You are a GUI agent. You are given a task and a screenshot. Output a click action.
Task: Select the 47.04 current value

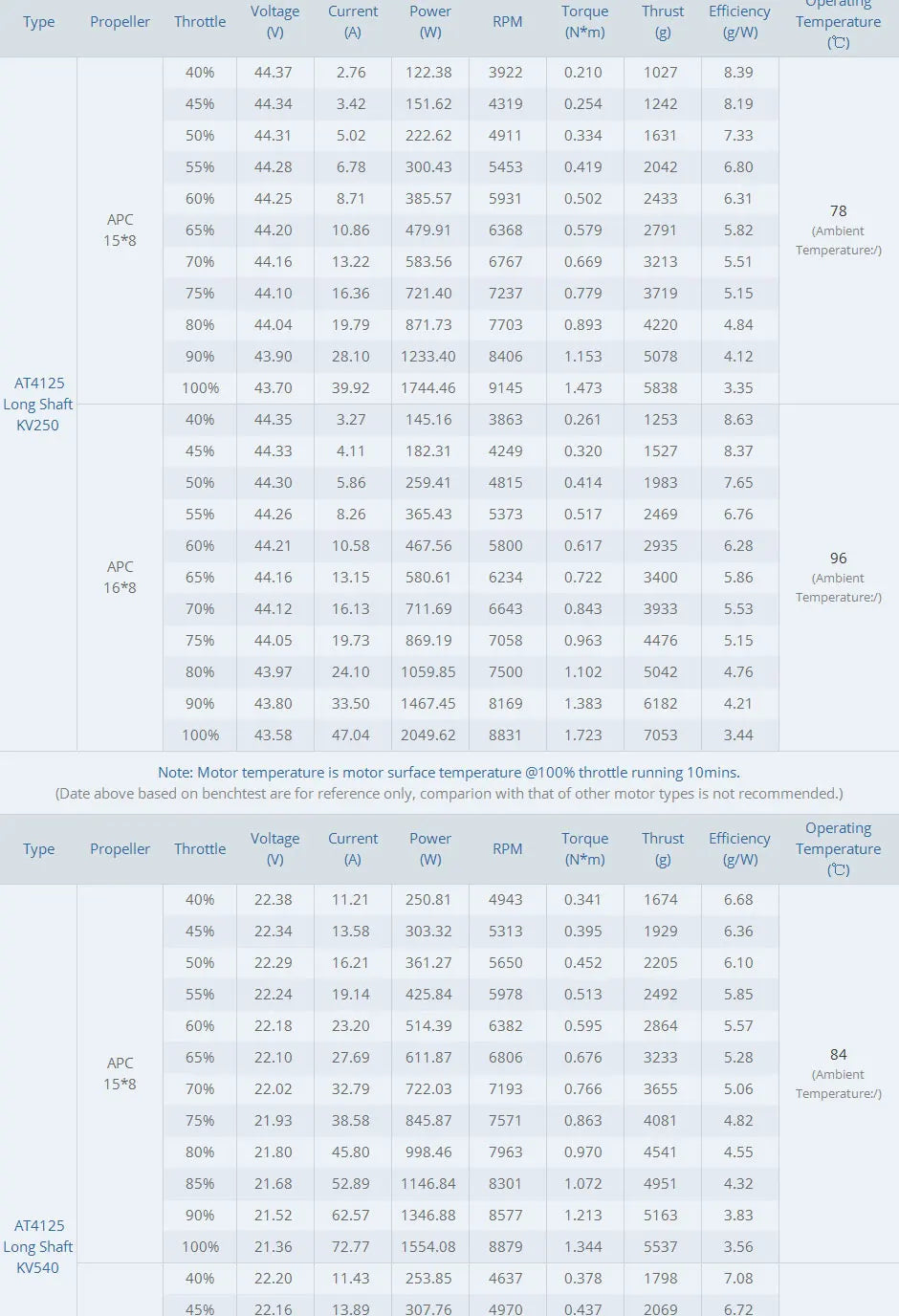[x=351, y=735]
